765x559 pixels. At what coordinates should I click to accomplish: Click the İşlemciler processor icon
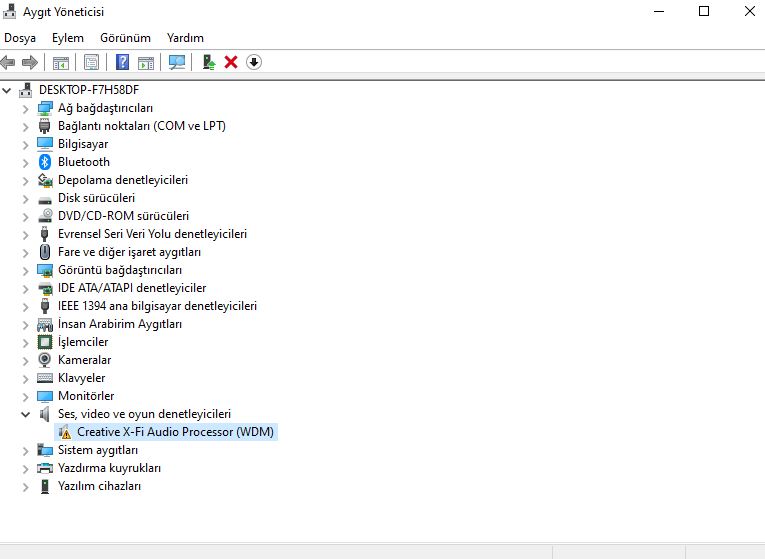click(45, 342)
